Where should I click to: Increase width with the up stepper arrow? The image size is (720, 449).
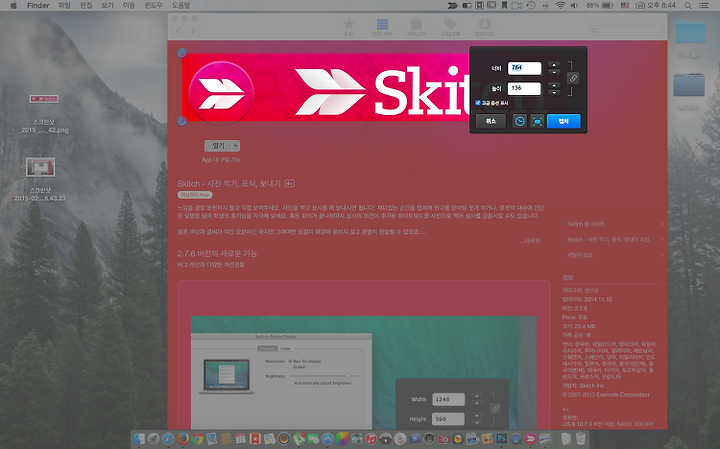554,65
